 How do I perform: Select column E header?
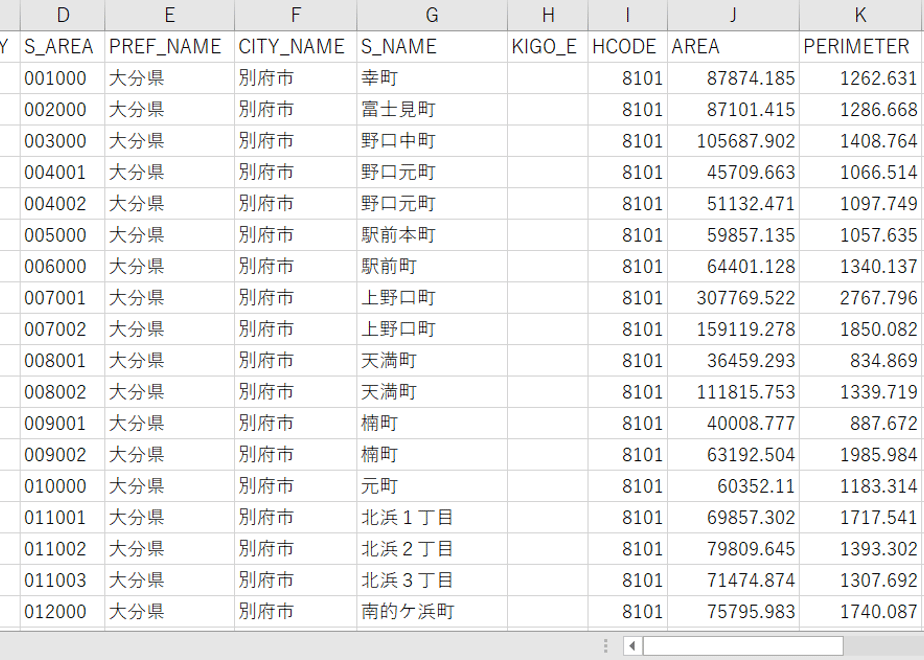pyautogui.click(x=170, y=15)
